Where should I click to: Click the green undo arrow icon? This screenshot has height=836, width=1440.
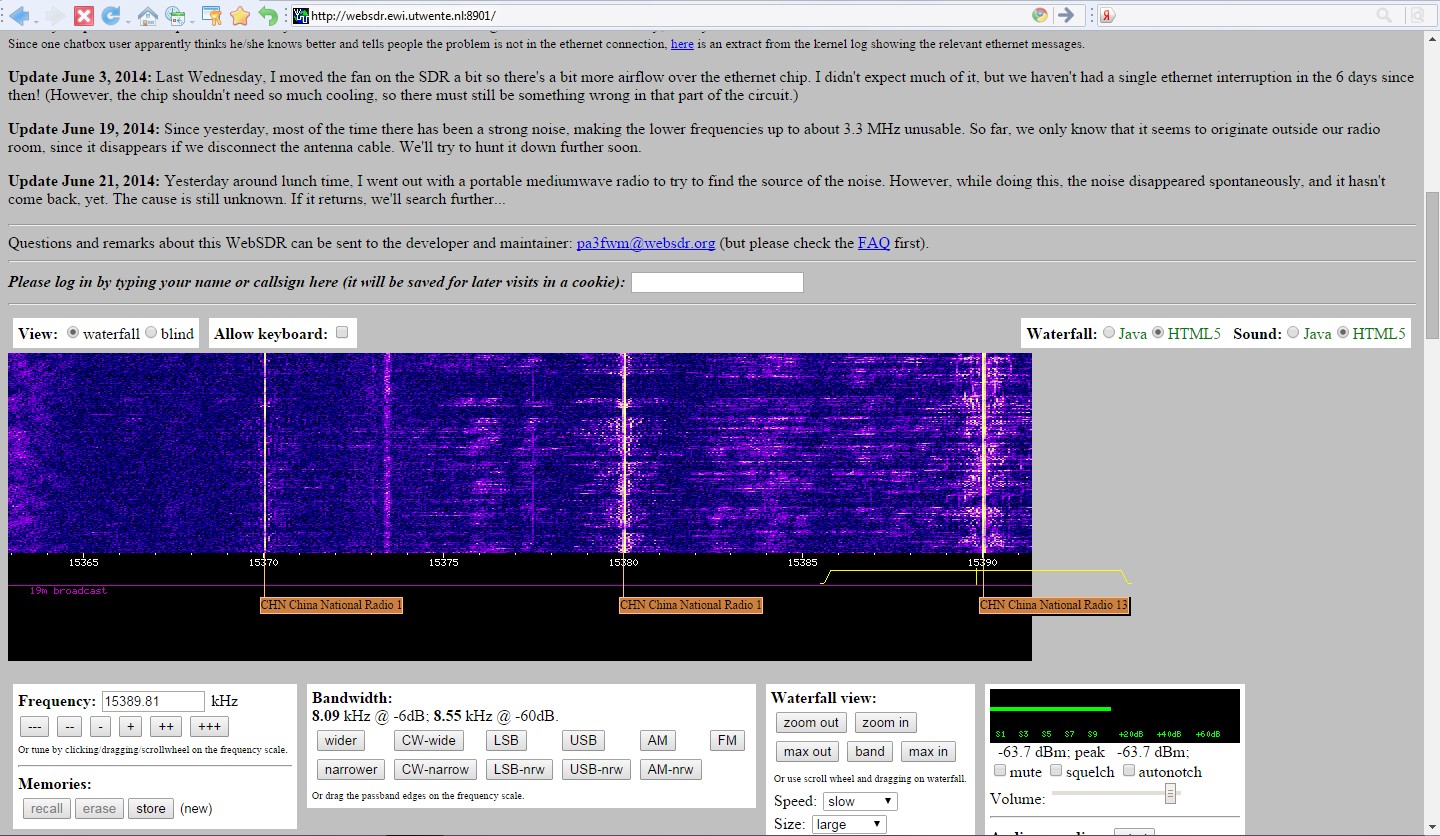(267, 15)
